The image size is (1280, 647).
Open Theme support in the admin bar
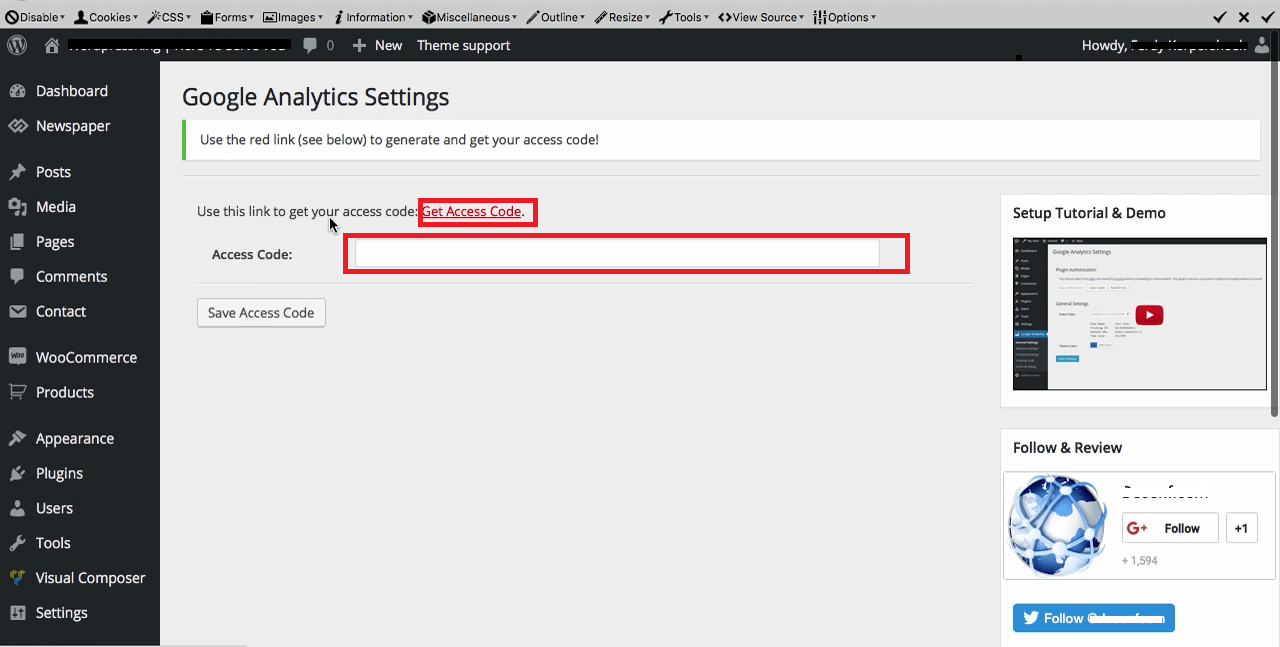coord(464,45)
